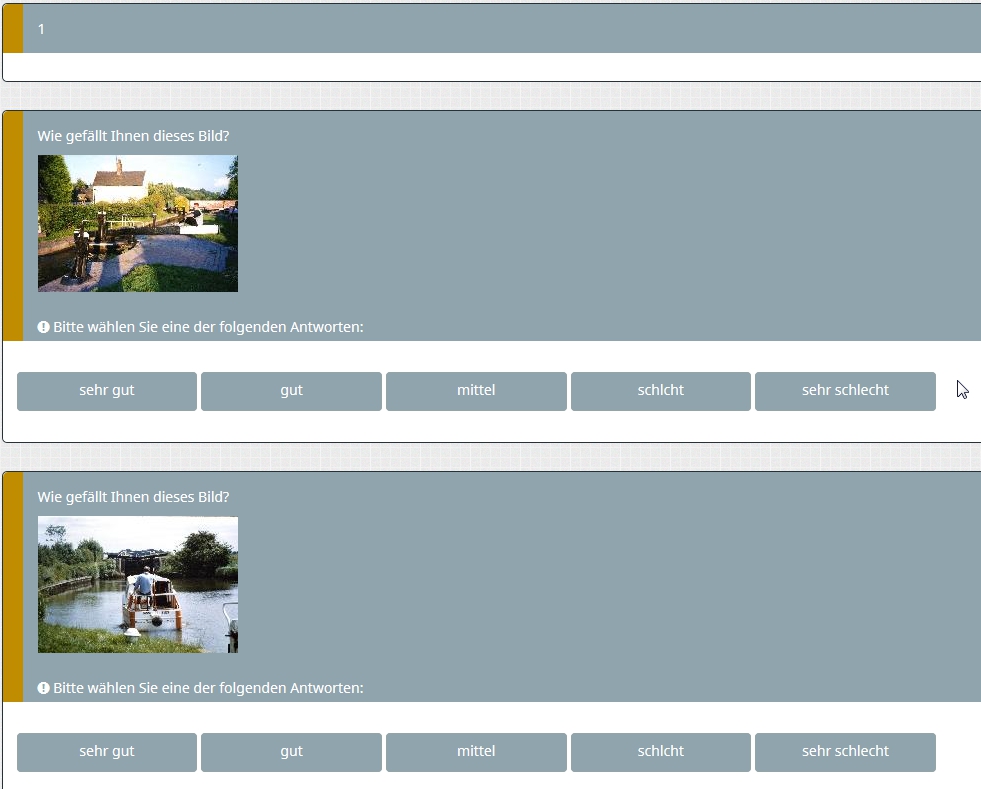Viewport: 981px width, 789px height.
Task: Rate the boat picture 'sehr gut'
Action: tap(107, 752)
